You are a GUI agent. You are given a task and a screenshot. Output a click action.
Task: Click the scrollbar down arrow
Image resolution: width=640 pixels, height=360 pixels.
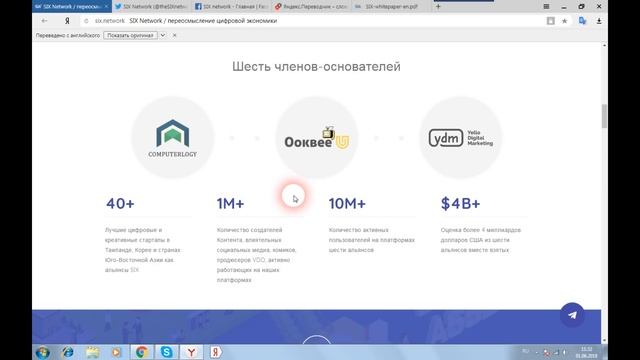click(604, 340)
